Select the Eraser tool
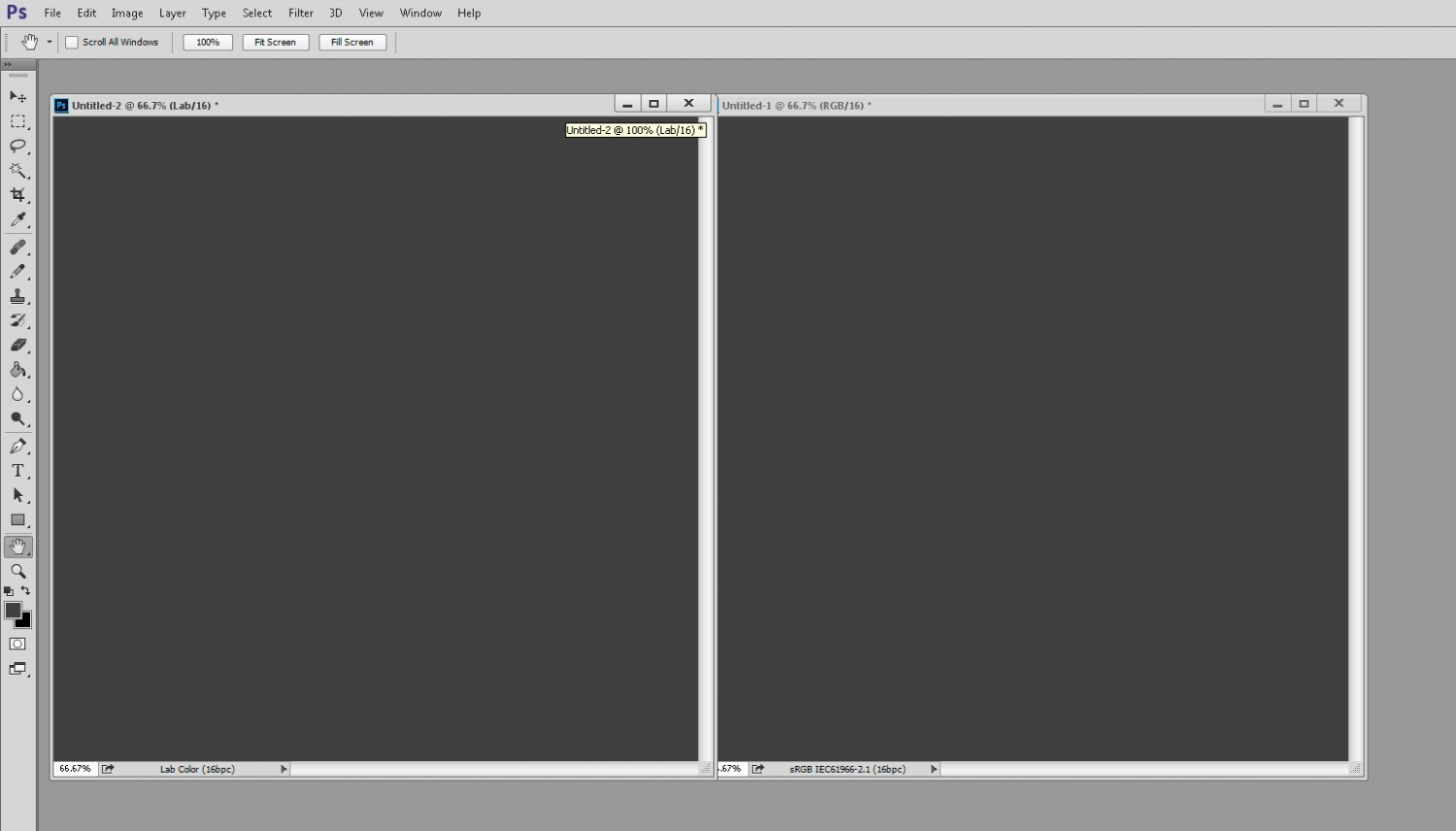This screenshot has height=831, width=1456. point(17,345)
